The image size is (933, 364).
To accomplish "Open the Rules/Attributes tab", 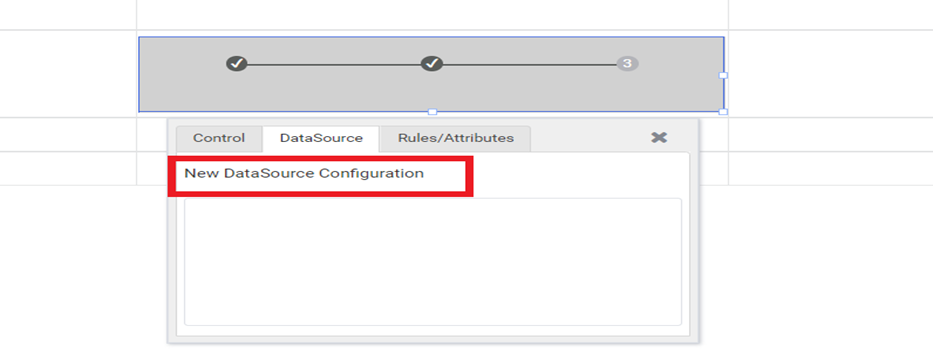I will point(456,139).
